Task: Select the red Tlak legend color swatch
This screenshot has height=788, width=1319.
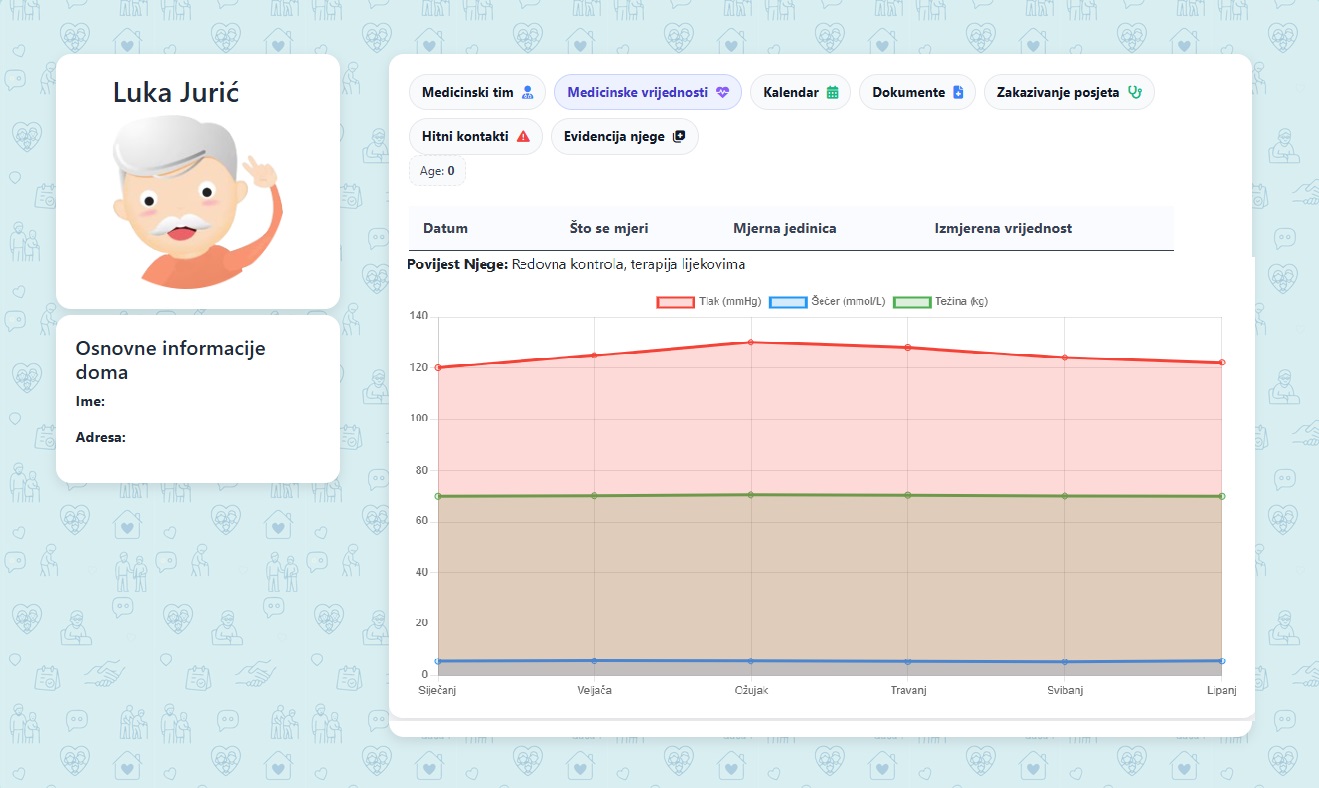Action: [673, 301]
